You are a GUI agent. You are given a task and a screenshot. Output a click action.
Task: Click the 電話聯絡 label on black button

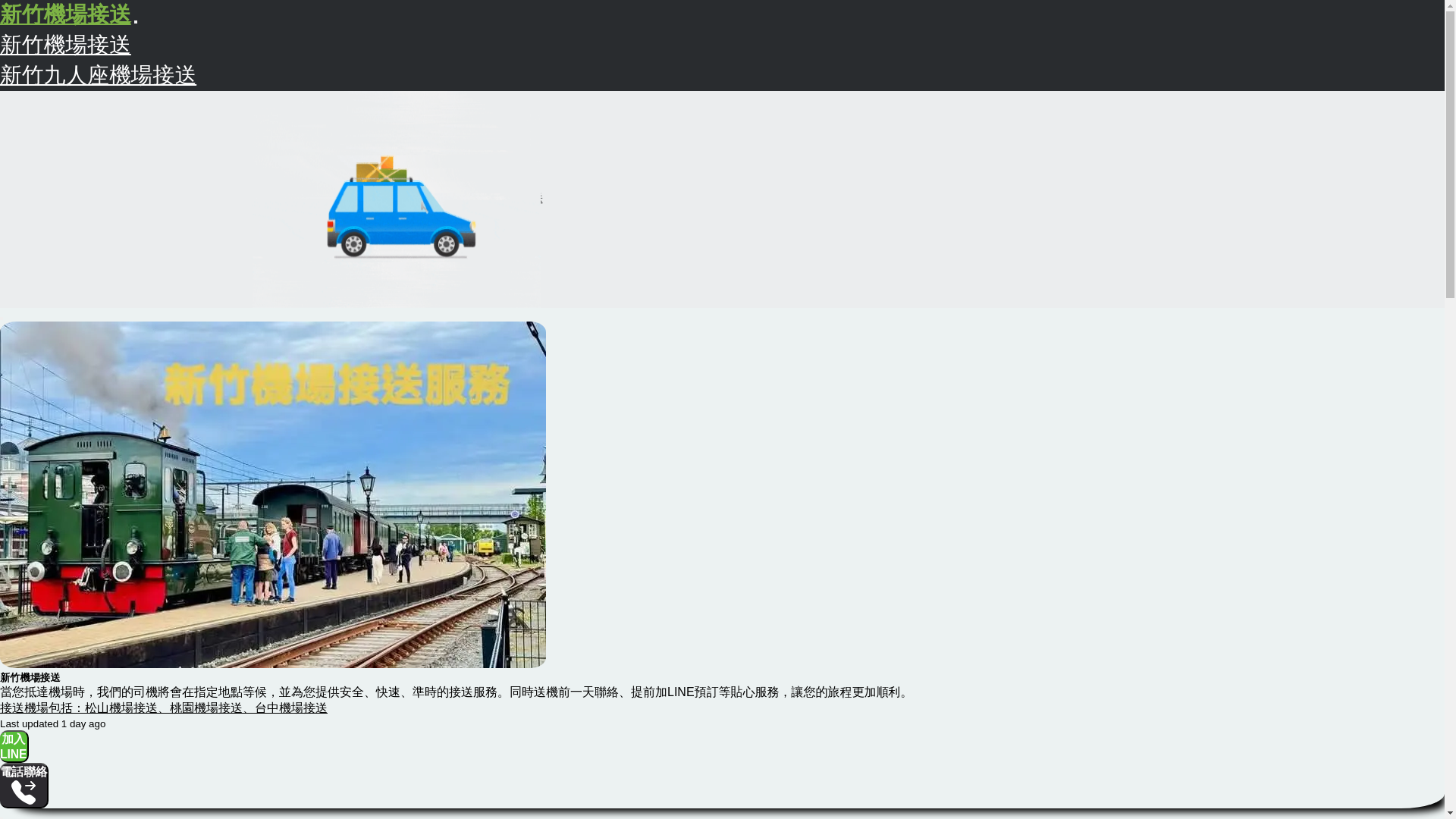click(24, 772)
